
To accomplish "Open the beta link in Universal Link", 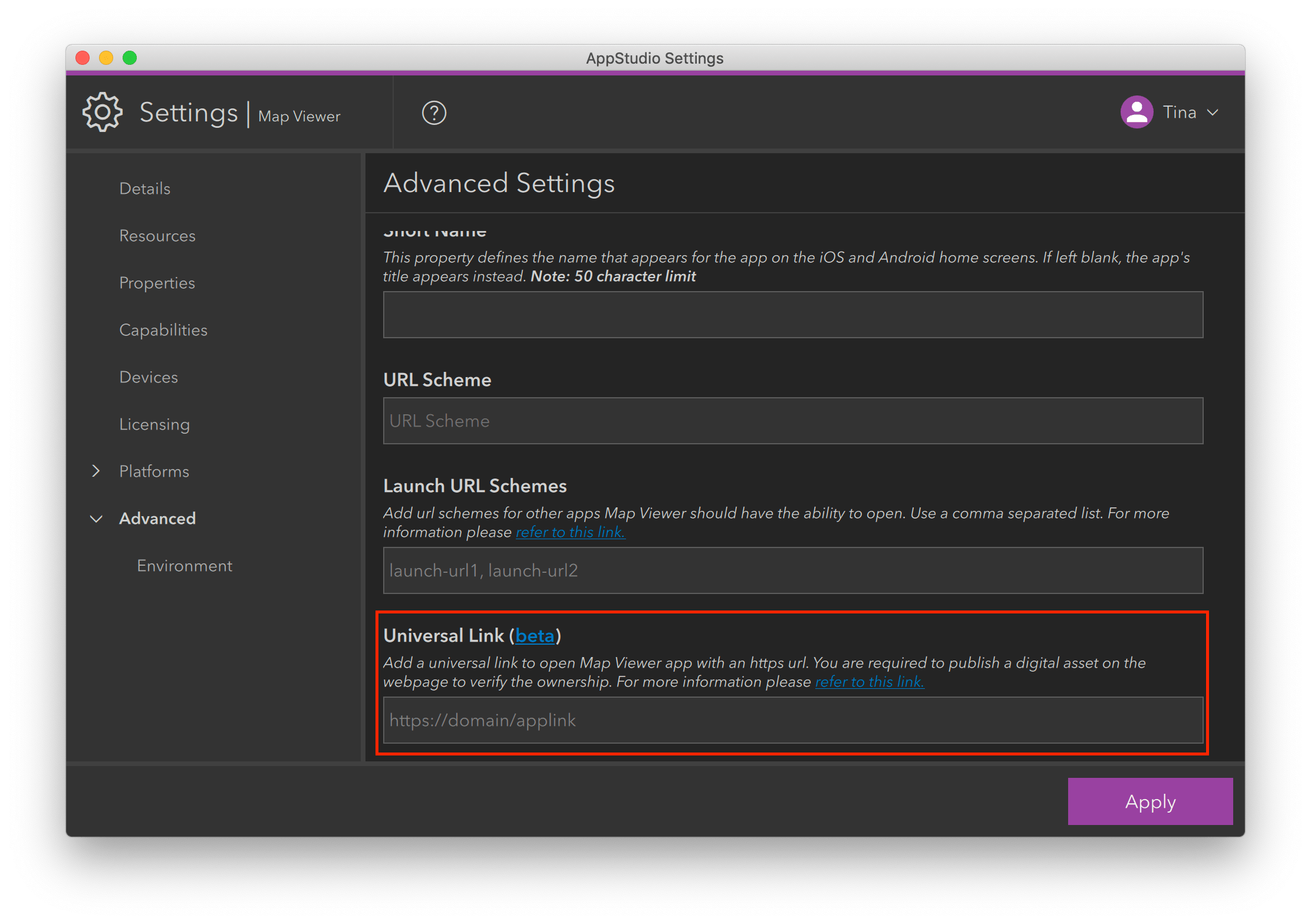I will pos(535,636).
